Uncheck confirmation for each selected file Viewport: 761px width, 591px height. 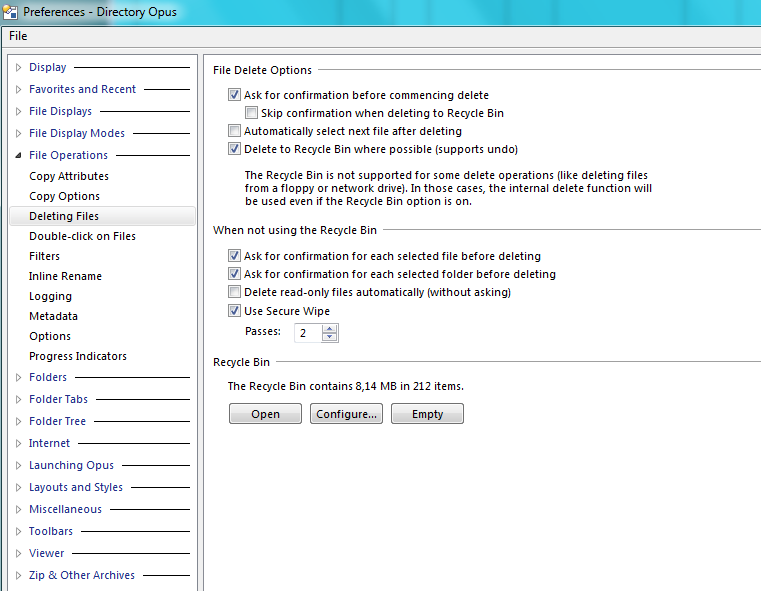[234, 256]
